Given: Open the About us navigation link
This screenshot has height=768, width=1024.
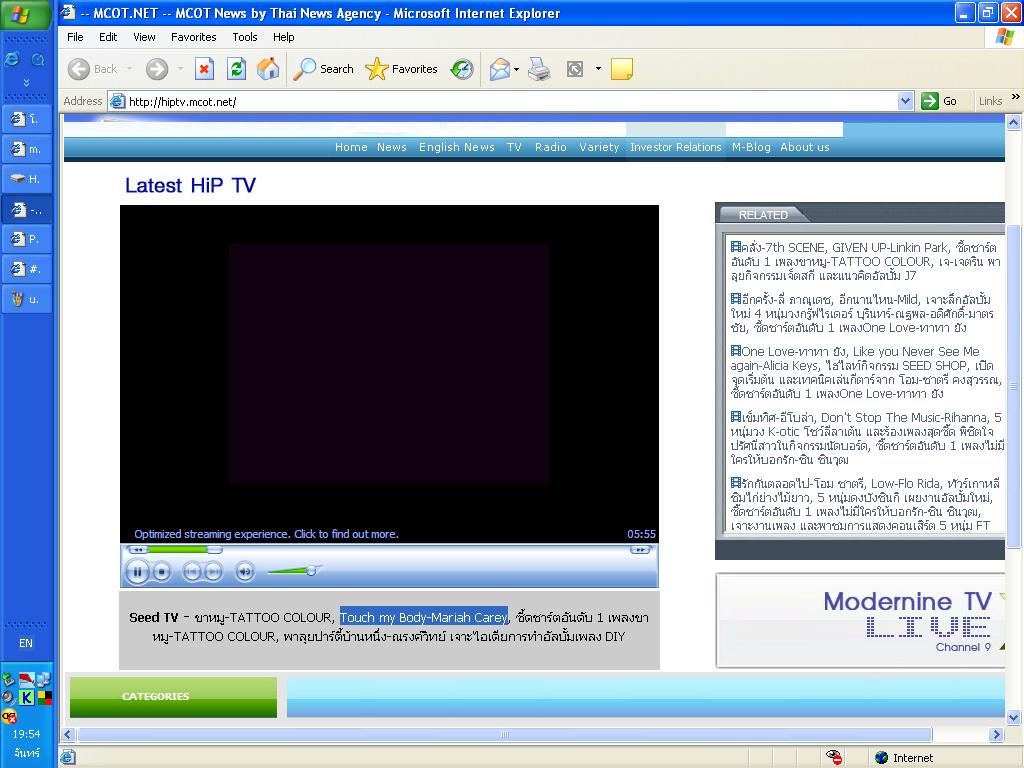Looking at the screenshot, I should coord(805,147).
